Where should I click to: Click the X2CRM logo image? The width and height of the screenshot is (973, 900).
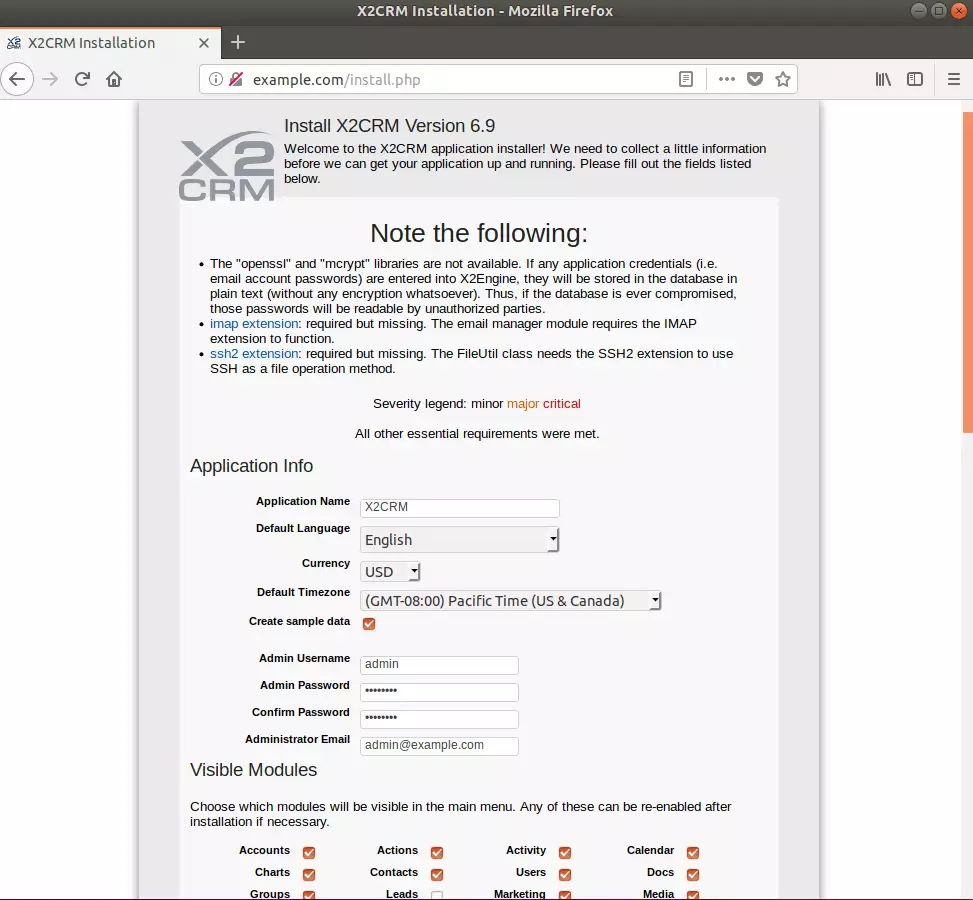226,166
